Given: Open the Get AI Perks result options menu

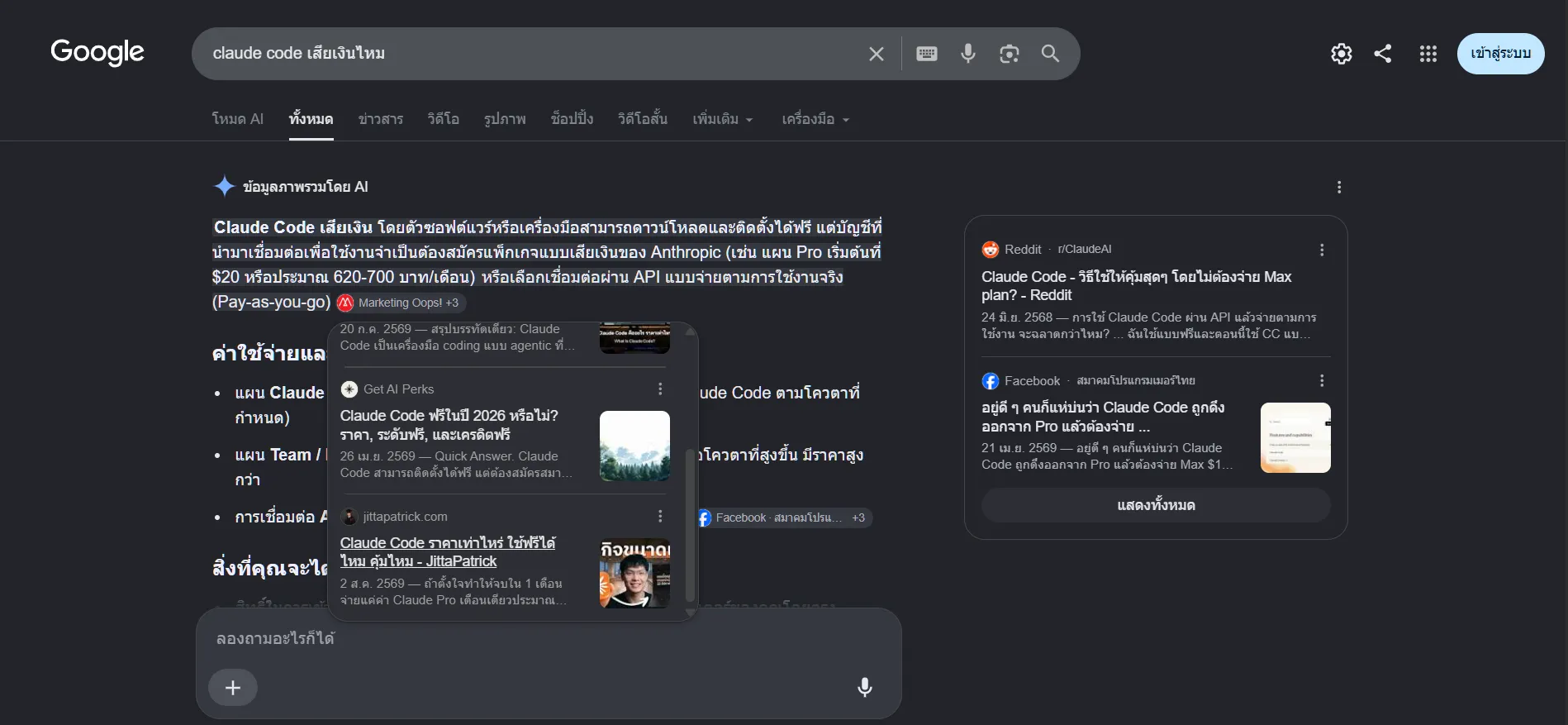Looking at the screenshot, I should (660, 389).
